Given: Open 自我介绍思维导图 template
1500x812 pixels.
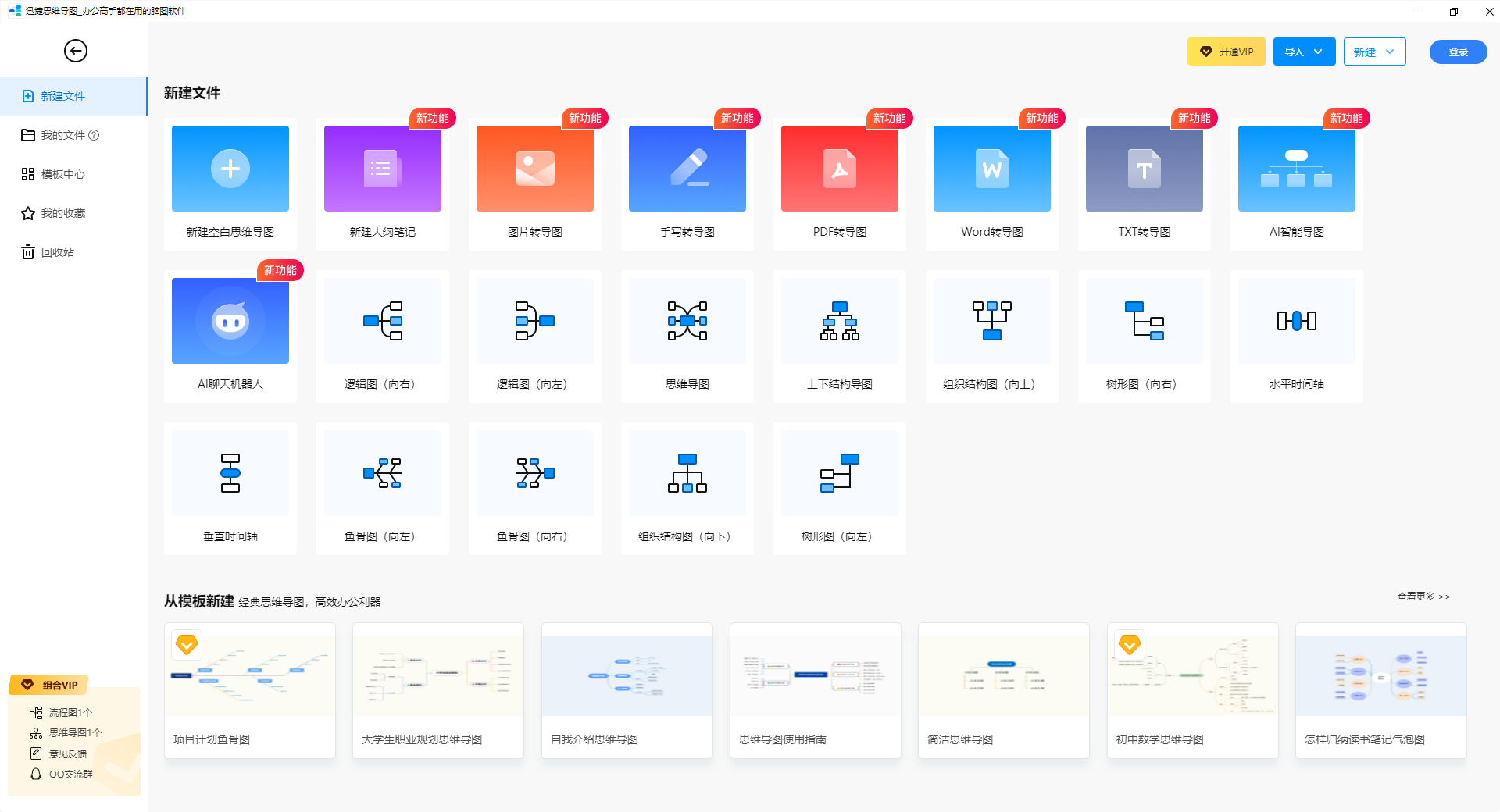Looking at the screenshot, I should pos(627,690).
